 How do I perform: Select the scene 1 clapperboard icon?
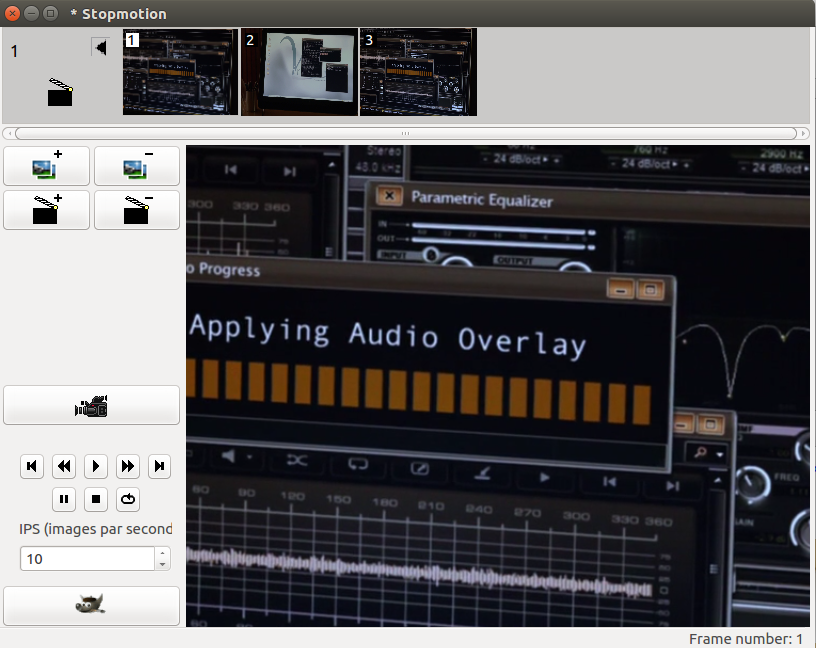click(x=60, y=92)
